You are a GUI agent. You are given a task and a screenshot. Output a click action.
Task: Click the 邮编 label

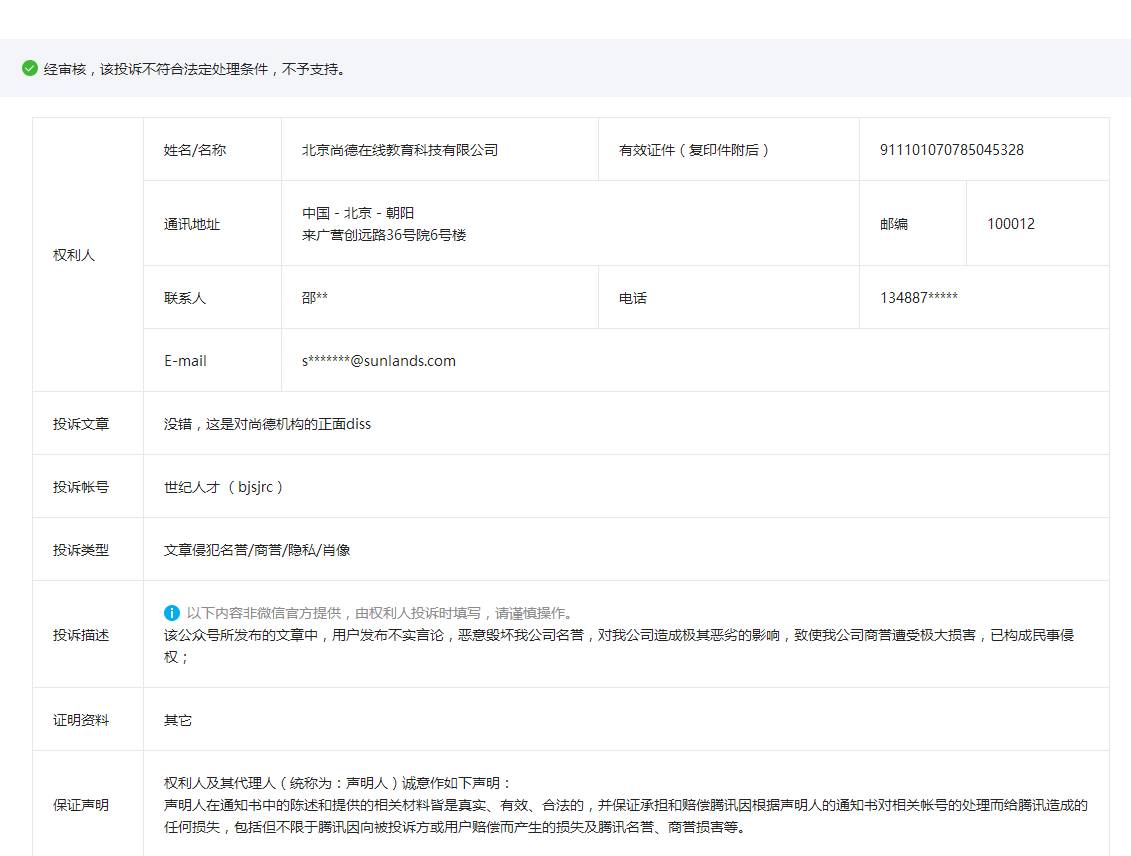[x=894, y=224]
